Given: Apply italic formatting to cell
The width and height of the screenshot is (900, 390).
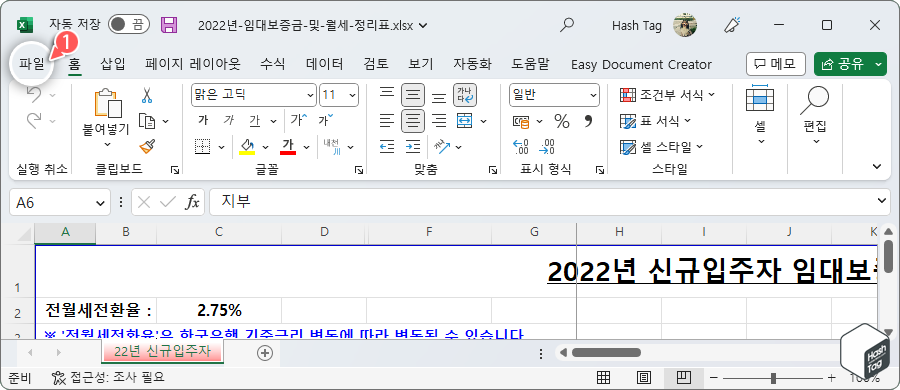Looking at the screenshot, I should click(x=228, y=121).
